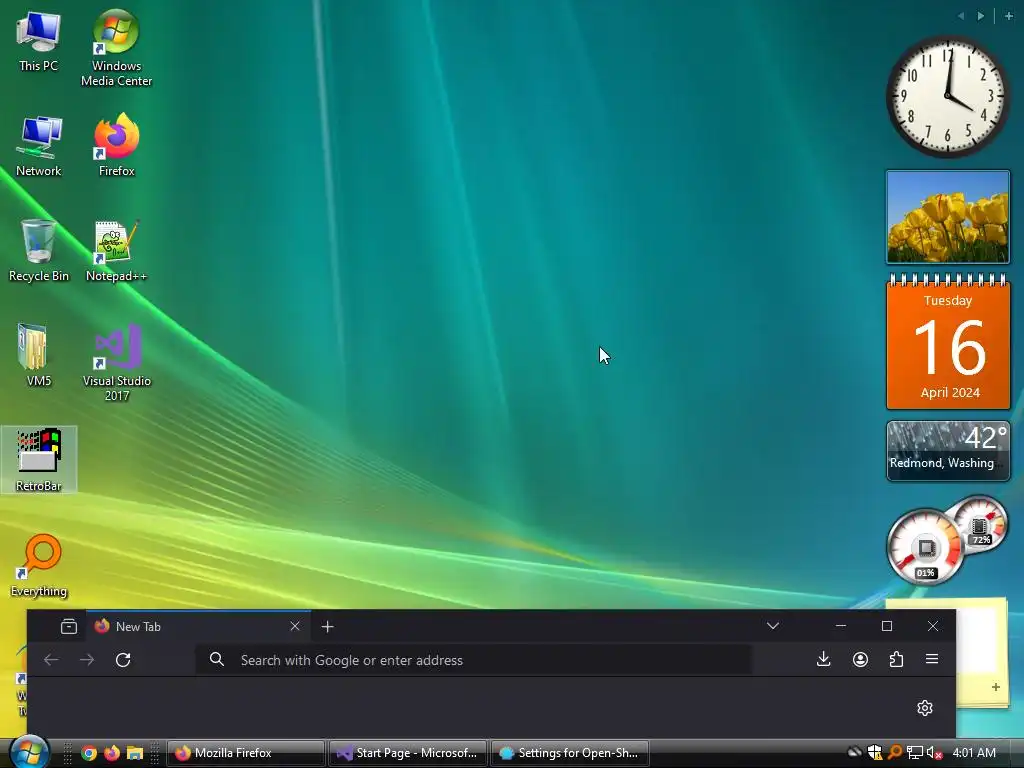Click the Firefox address search field
Image resolution: width=1024 pixels, height=768 pixels.
[x=473, y=660]
